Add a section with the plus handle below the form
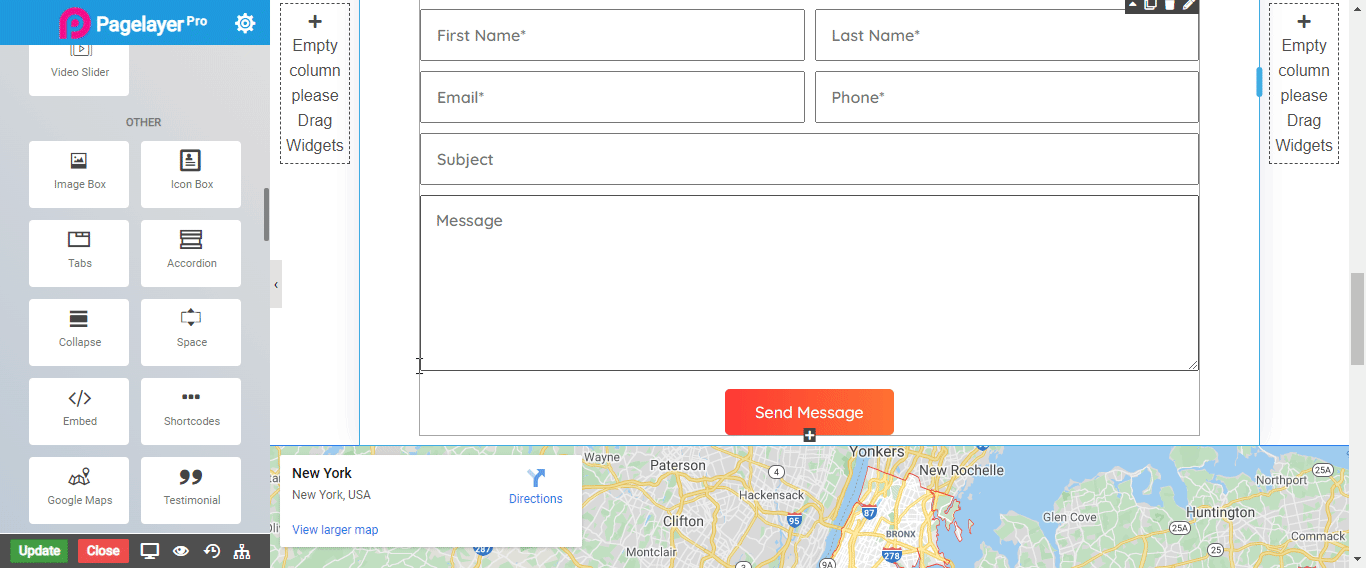This screenshot has width=1366, height=568. click(x=809, y=435)
